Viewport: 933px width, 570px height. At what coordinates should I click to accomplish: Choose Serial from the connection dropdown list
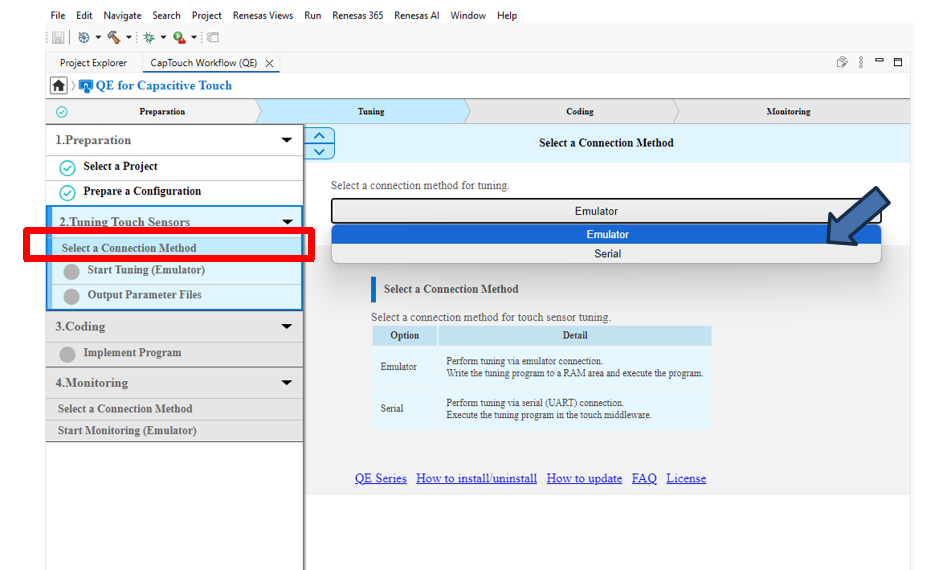[606, 254]
